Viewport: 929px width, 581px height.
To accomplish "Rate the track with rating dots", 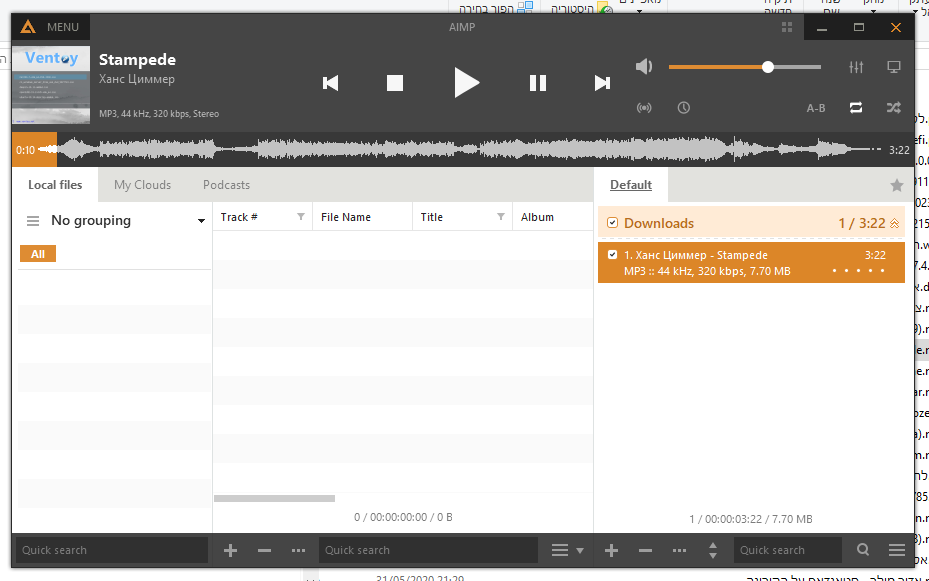I will tap(858, 271).
